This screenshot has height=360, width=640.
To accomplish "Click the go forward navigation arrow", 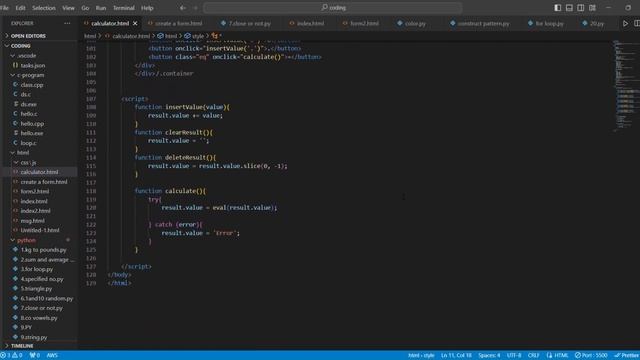I will (x=195, y=8).
